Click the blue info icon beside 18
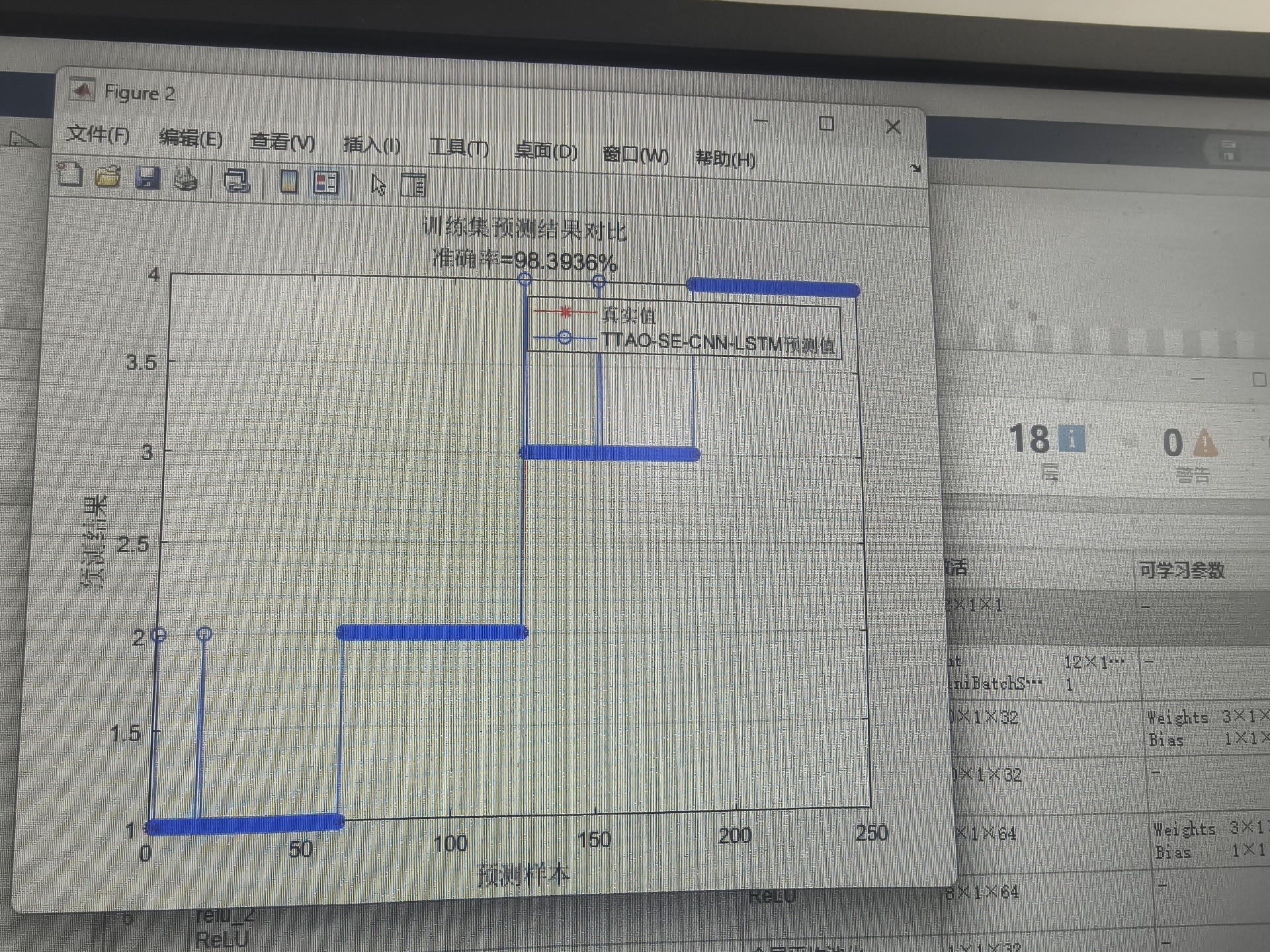The height and width of the screenshot is (952, 1270). (x=1072, y=440)
